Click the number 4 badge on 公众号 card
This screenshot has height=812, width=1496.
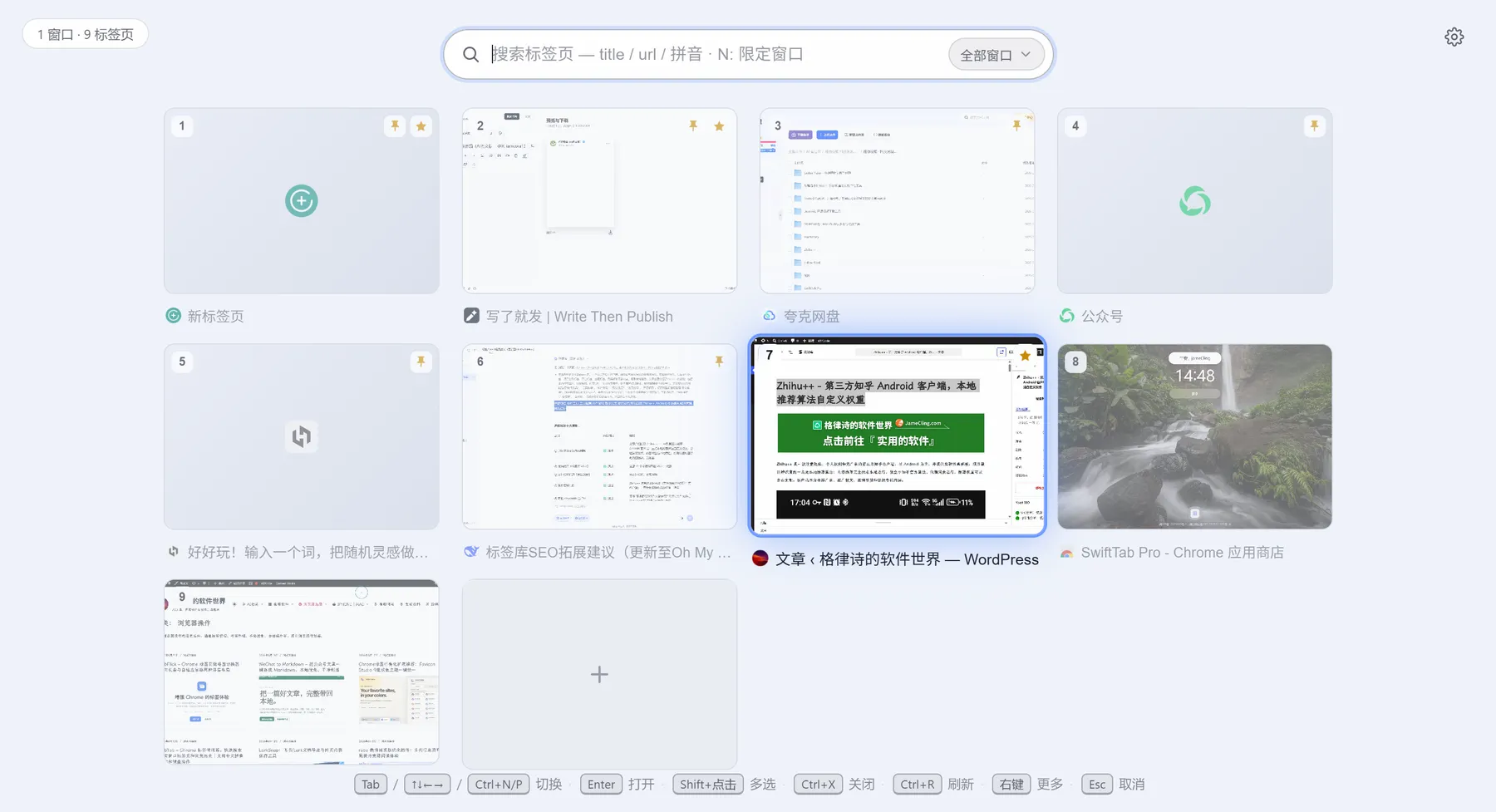pos(1075,126)
